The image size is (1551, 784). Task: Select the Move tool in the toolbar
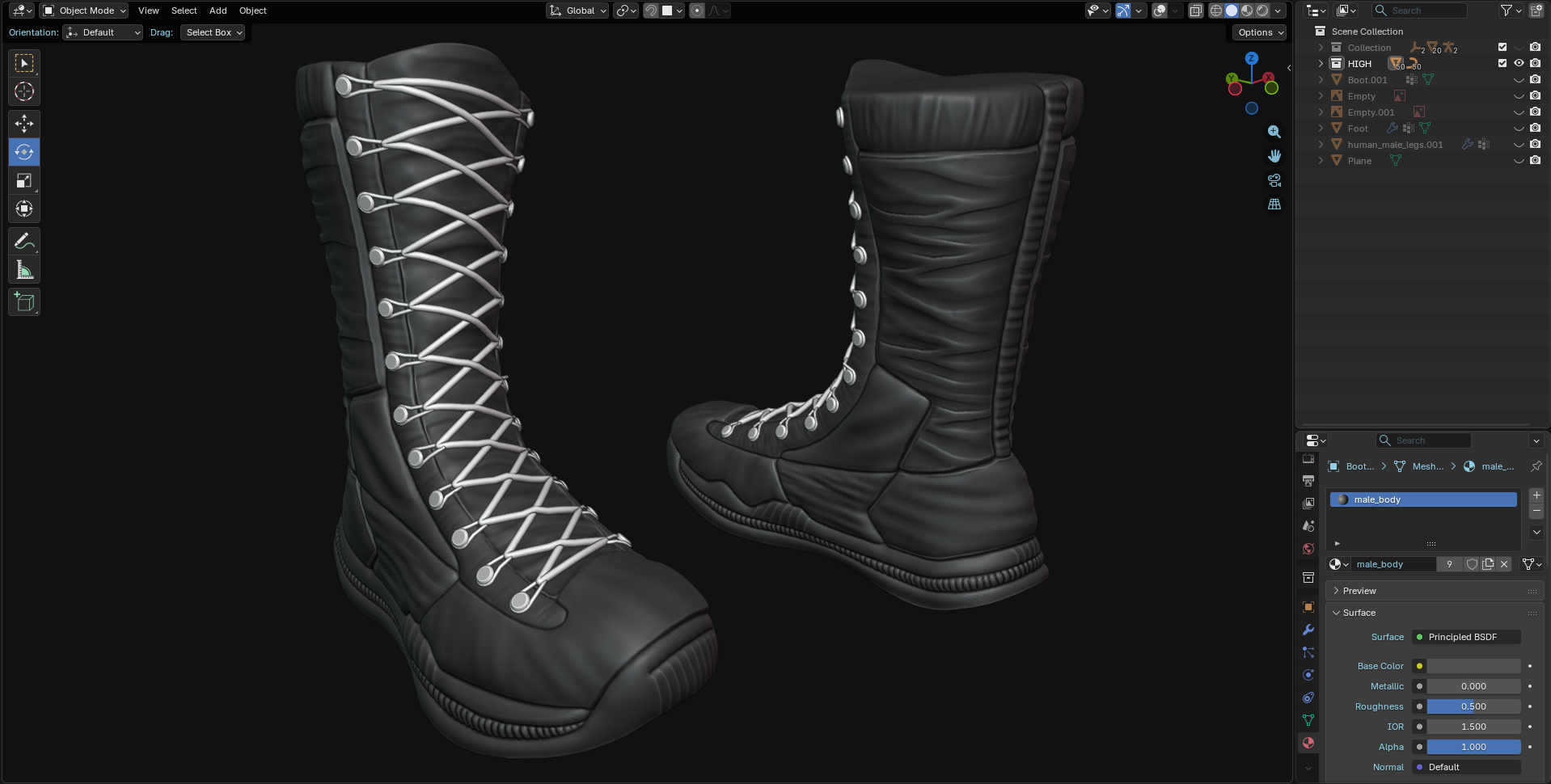24,123
